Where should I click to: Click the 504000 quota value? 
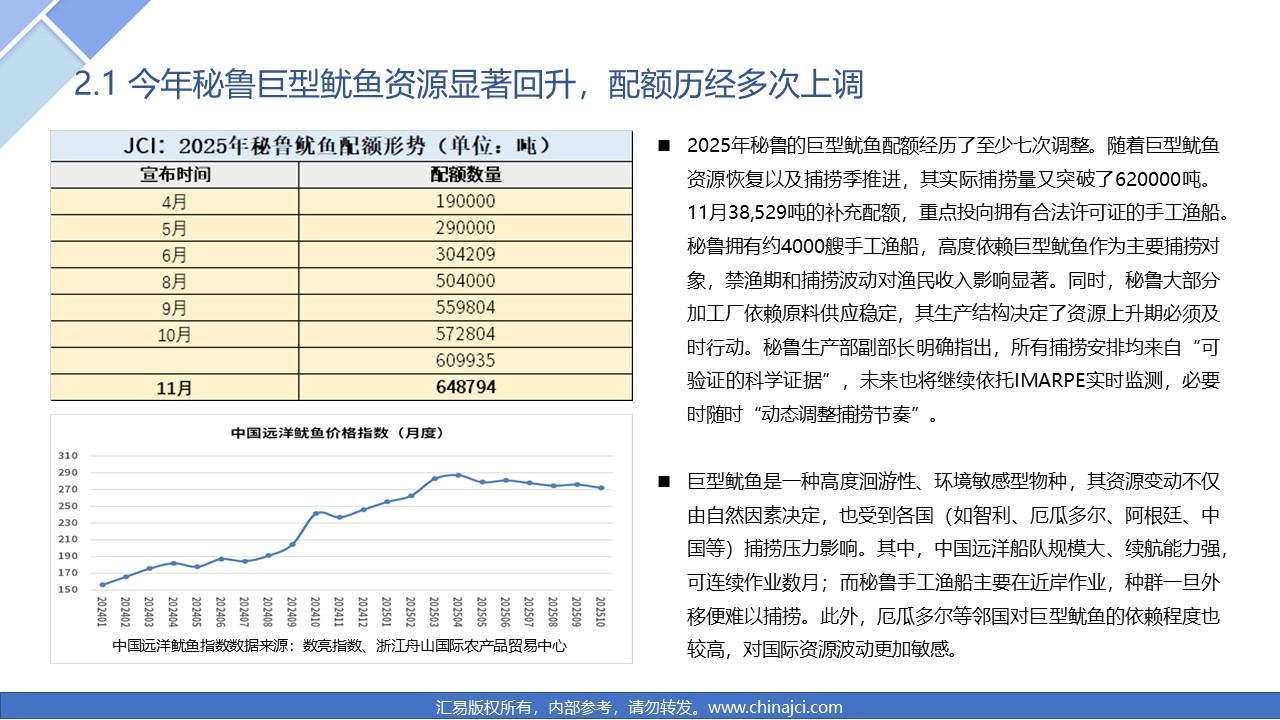click(465, 281)
